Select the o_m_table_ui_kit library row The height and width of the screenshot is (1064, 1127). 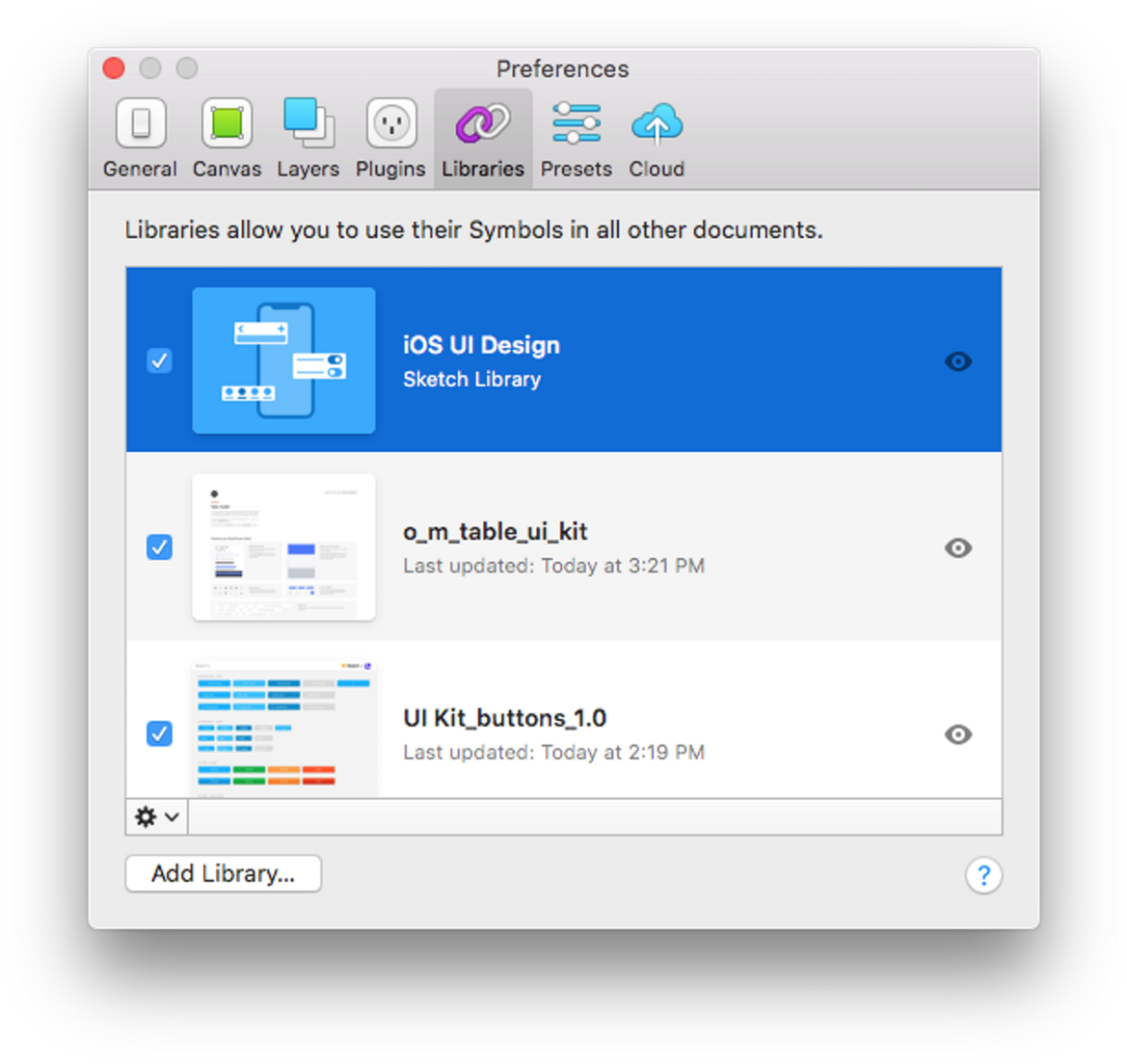pyautogui.click(x=578, y=546)
